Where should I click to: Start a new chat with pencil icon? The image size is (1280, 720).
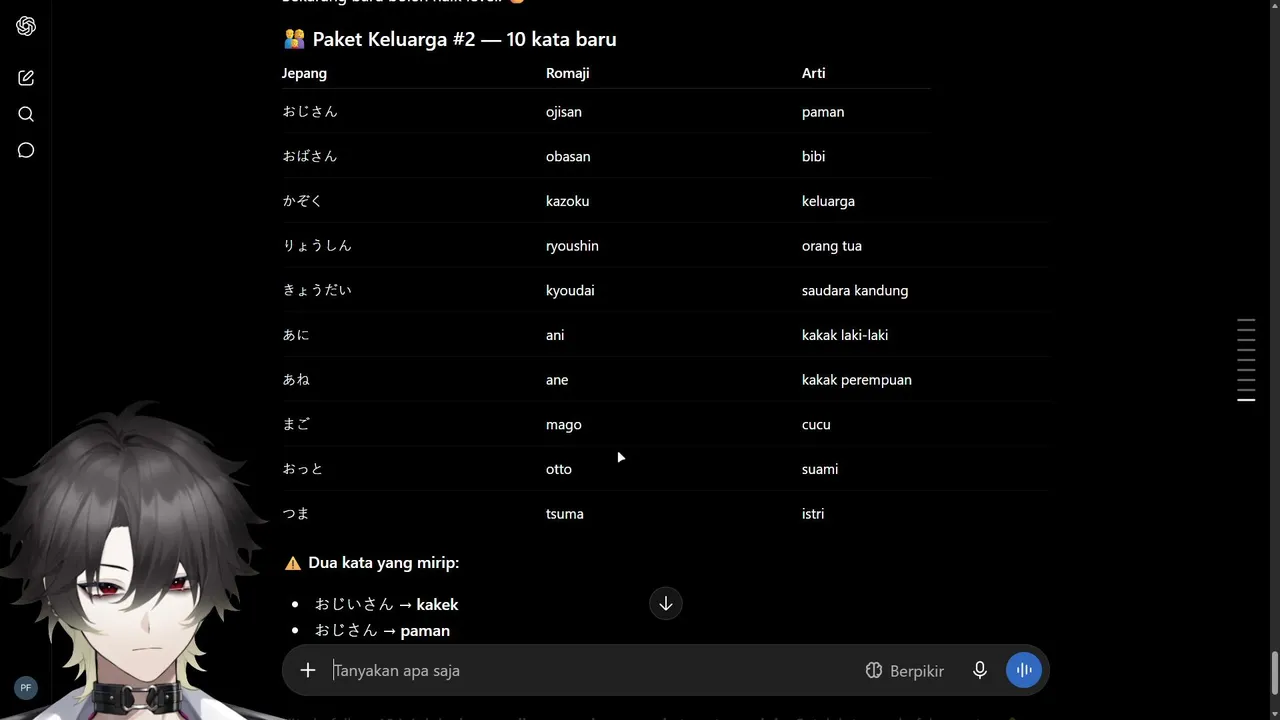pyautogui.click(x=26, y=78)
